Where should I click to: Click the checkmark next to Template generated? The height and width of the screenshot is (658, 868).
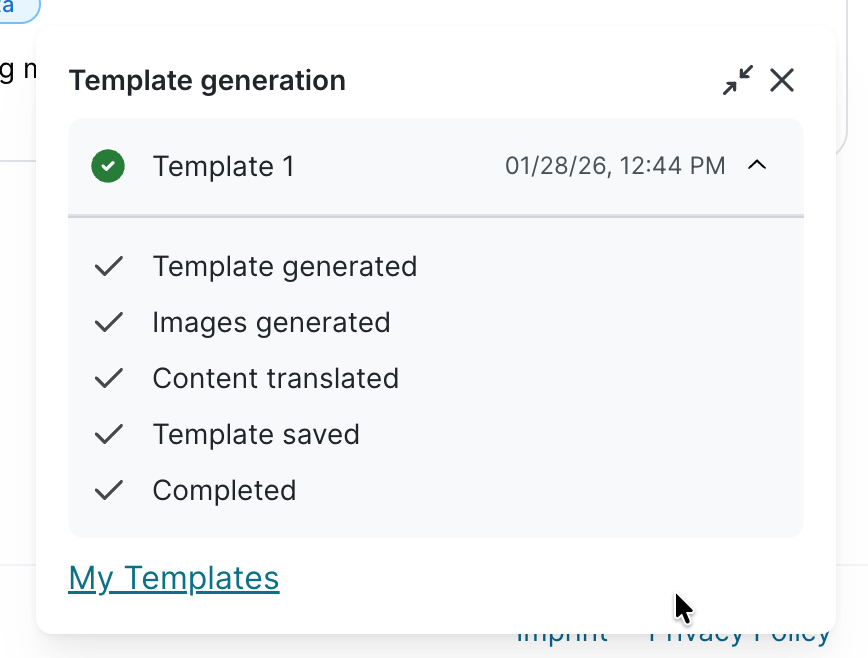point(107,266)
